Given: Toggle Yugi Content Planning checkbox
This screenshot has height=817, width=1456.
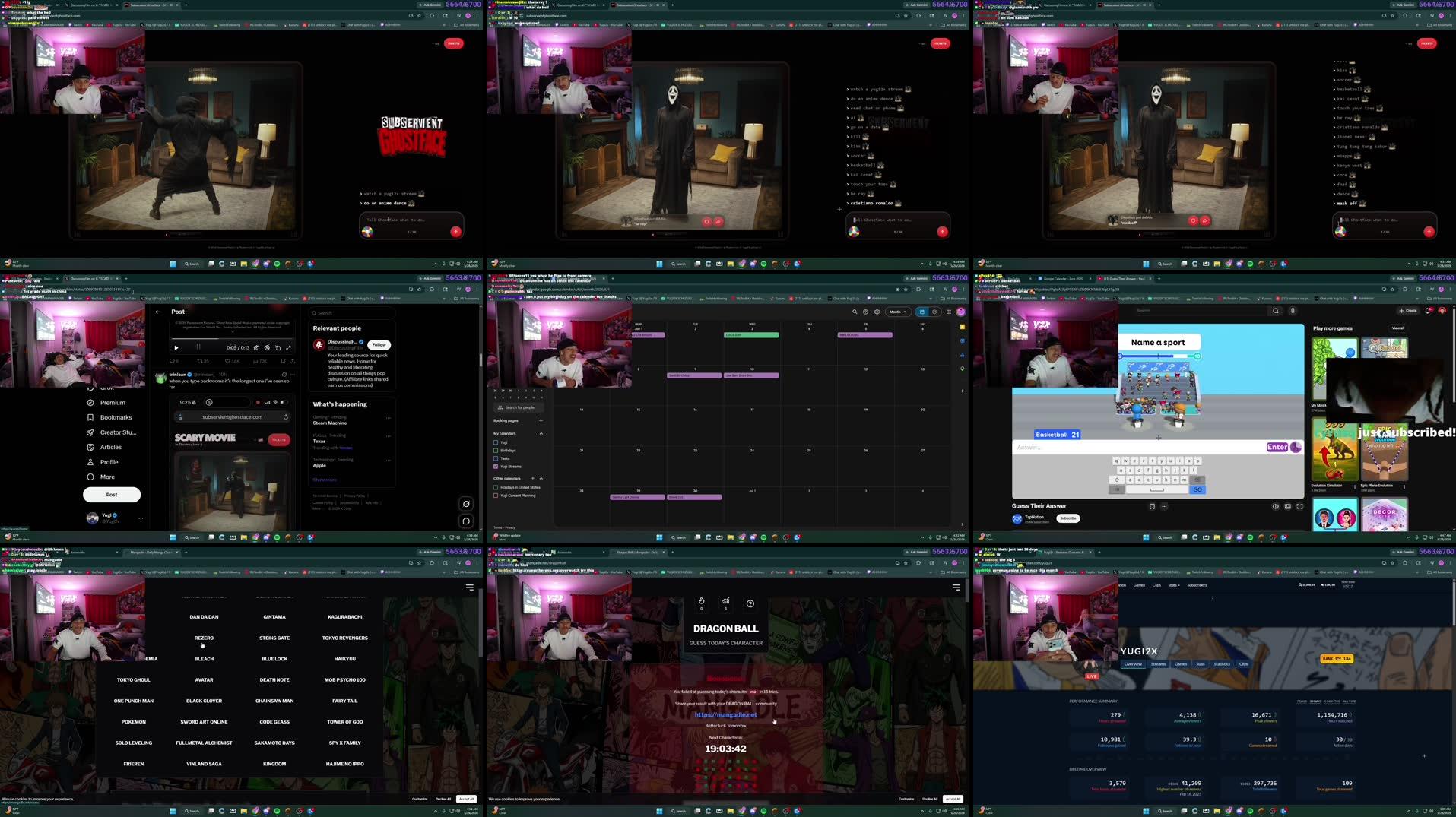Looking at the screenshot, I should coord(496,496).
